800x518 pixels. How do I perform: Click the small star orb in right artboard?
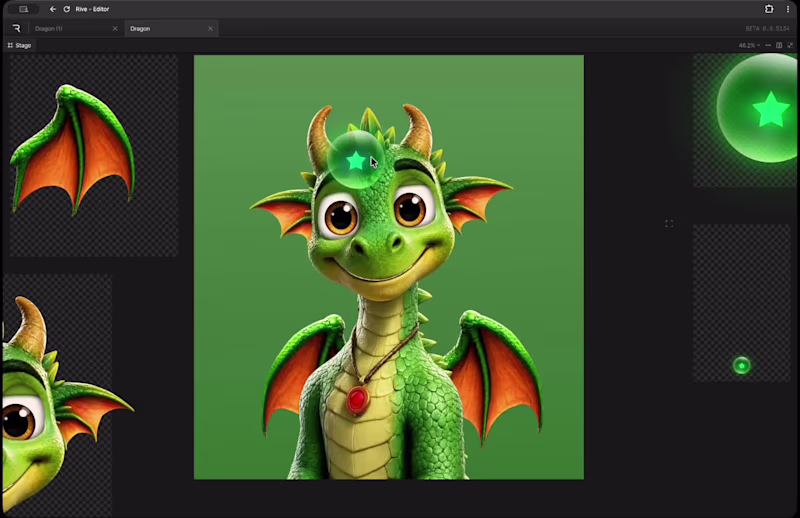pyautogui.click(x=741, y=365)
